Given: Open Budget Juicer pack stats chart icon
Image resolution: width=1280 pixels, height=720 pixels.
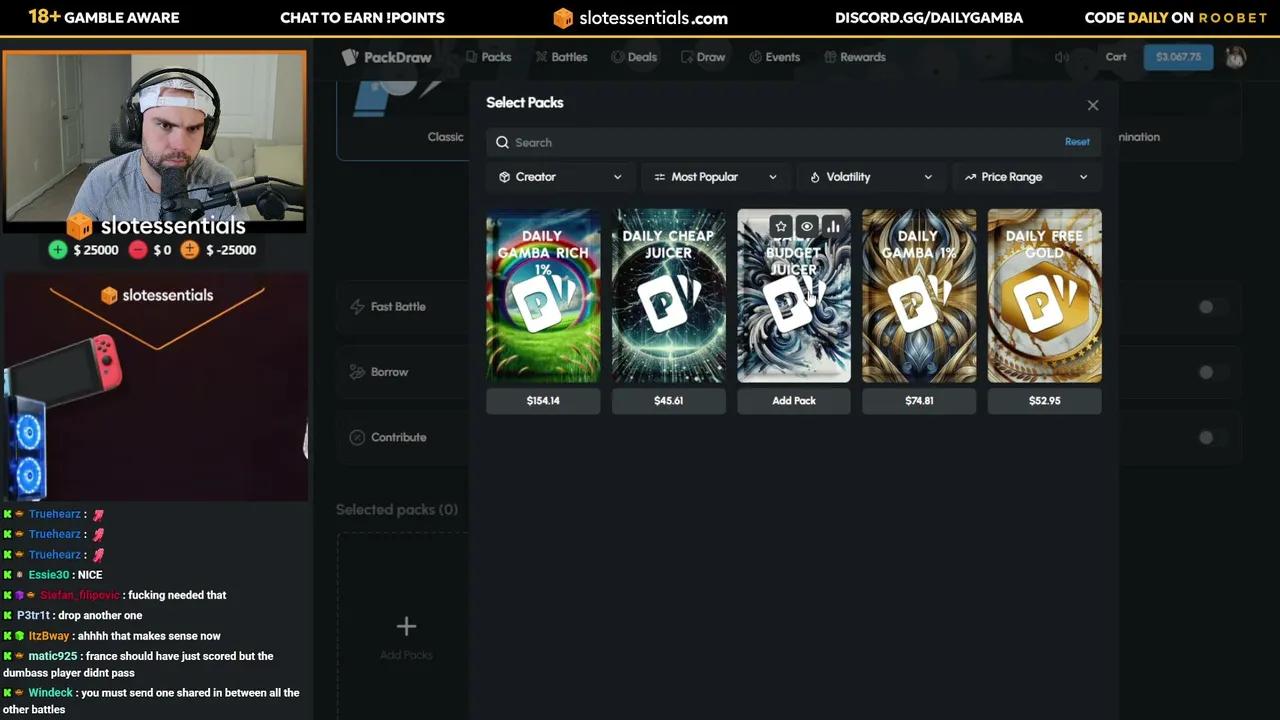Looking at the screenshot, I should [833, 227].
